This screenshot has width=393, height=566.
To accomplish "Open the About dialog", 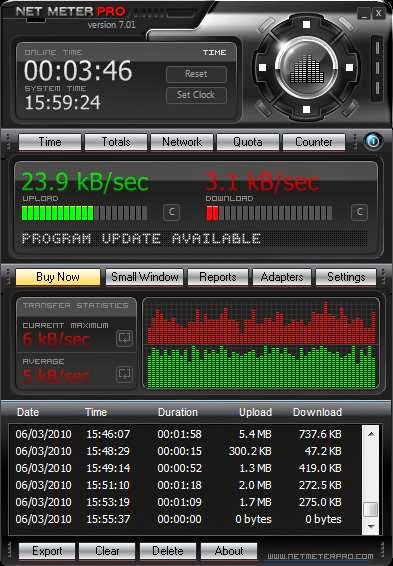I will click(229, 551).
